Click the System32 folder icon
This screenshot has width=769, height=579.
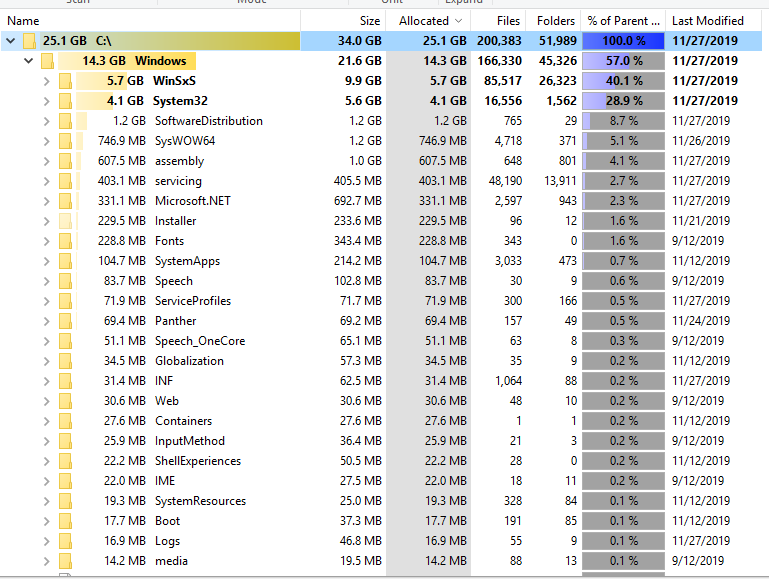65,101
